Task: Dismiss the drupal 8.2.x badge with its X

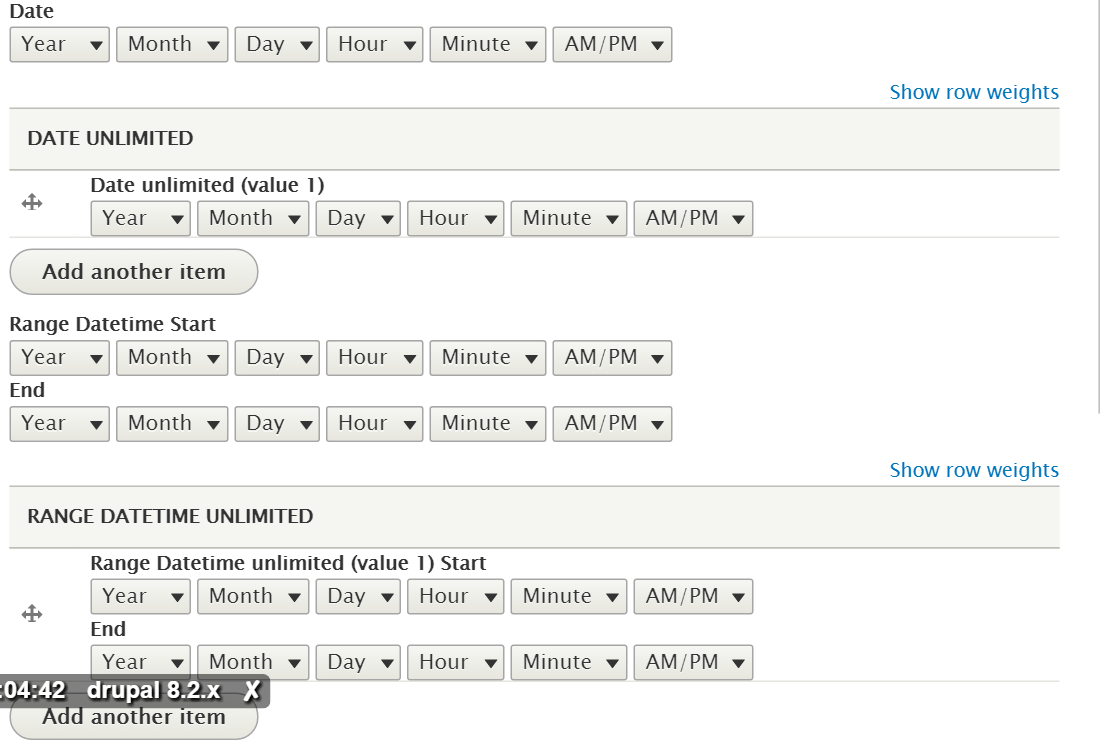Action: (253, 690)
